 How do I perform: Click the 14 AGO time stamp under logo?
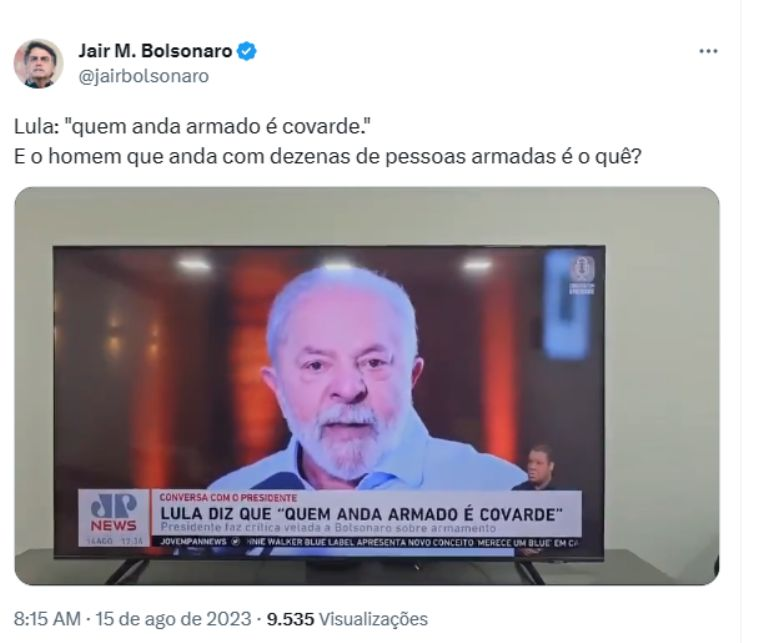[x=114, y=541]
